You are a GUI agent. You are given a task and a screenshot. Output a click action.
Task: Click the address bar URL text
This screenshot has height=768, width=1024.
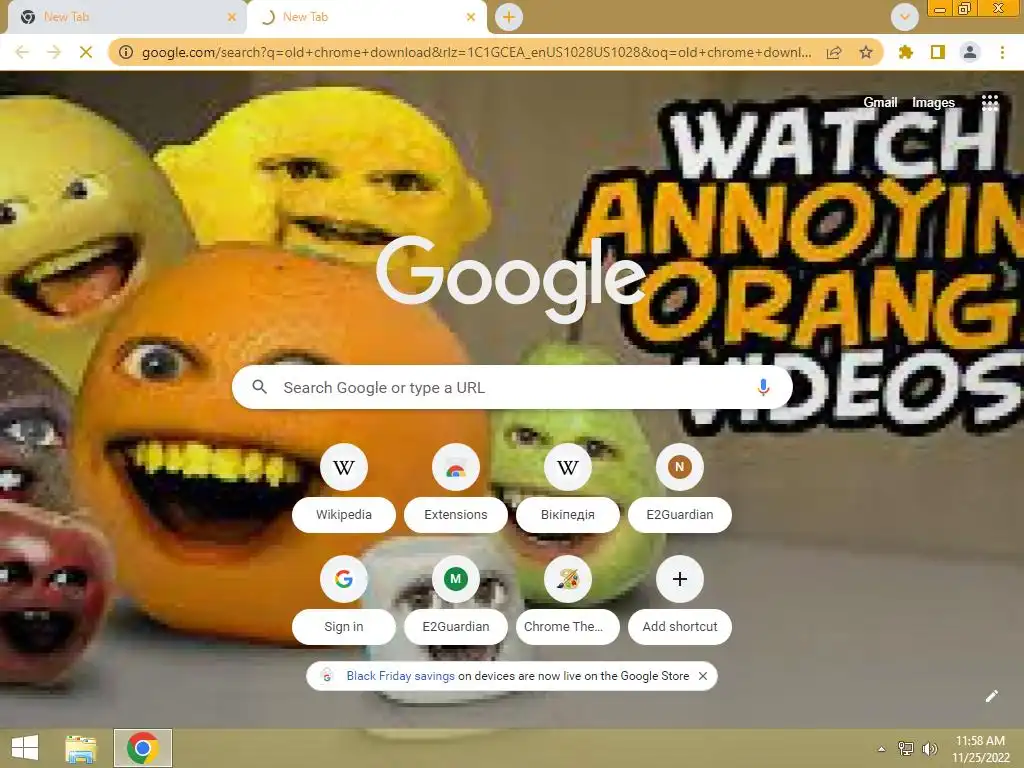pos(476,52)
